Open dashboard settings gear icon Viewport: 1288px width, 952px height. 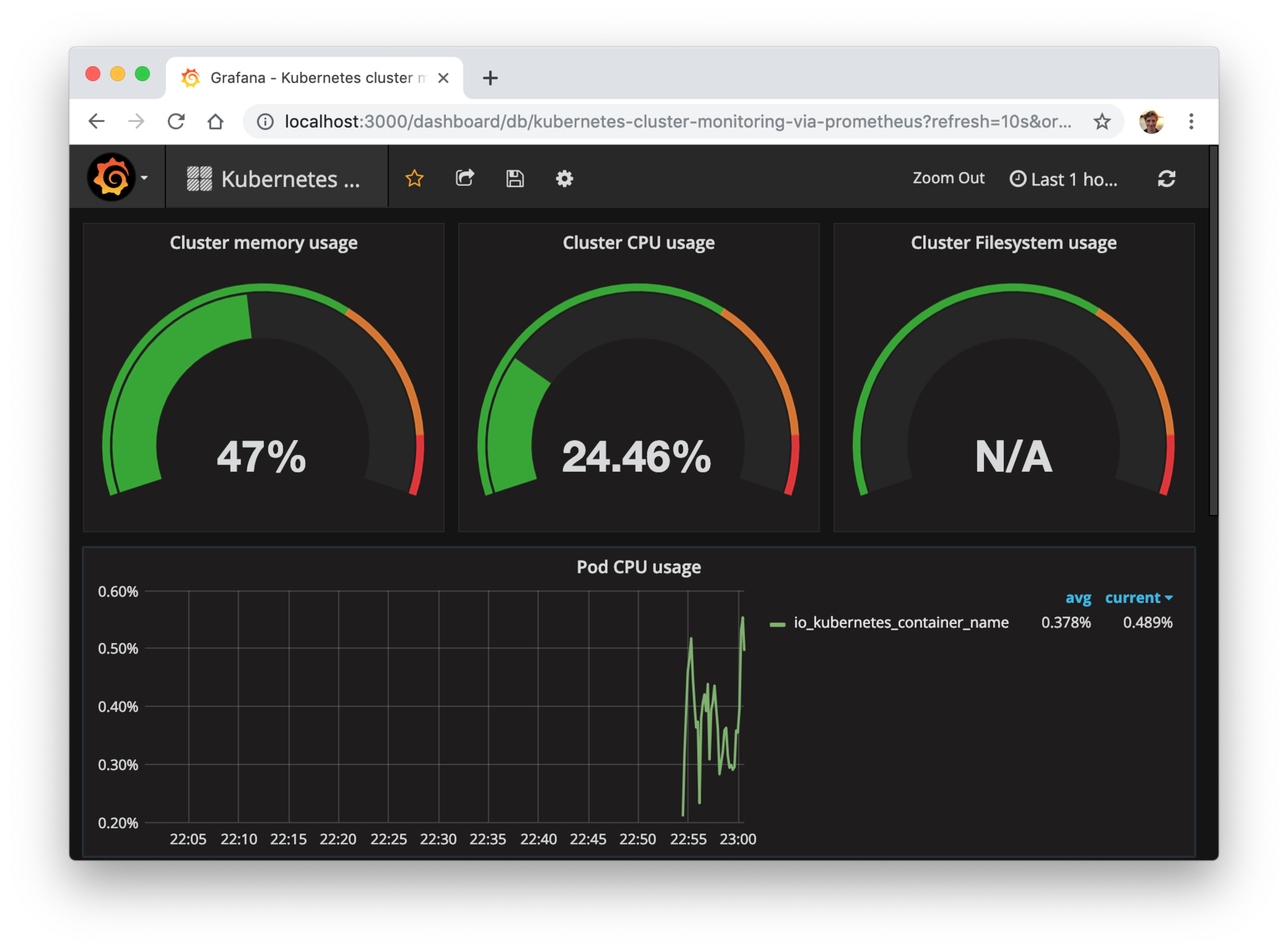564,178
